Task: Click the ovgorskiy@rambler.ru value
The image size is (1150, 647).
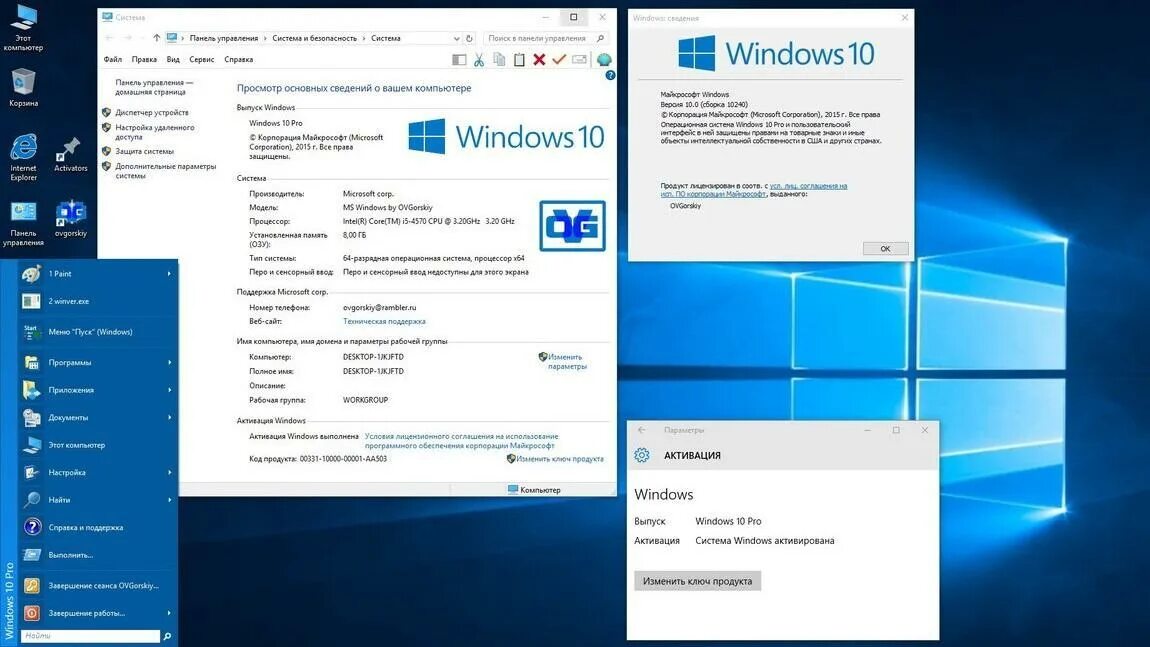Action: pos(379,308)
